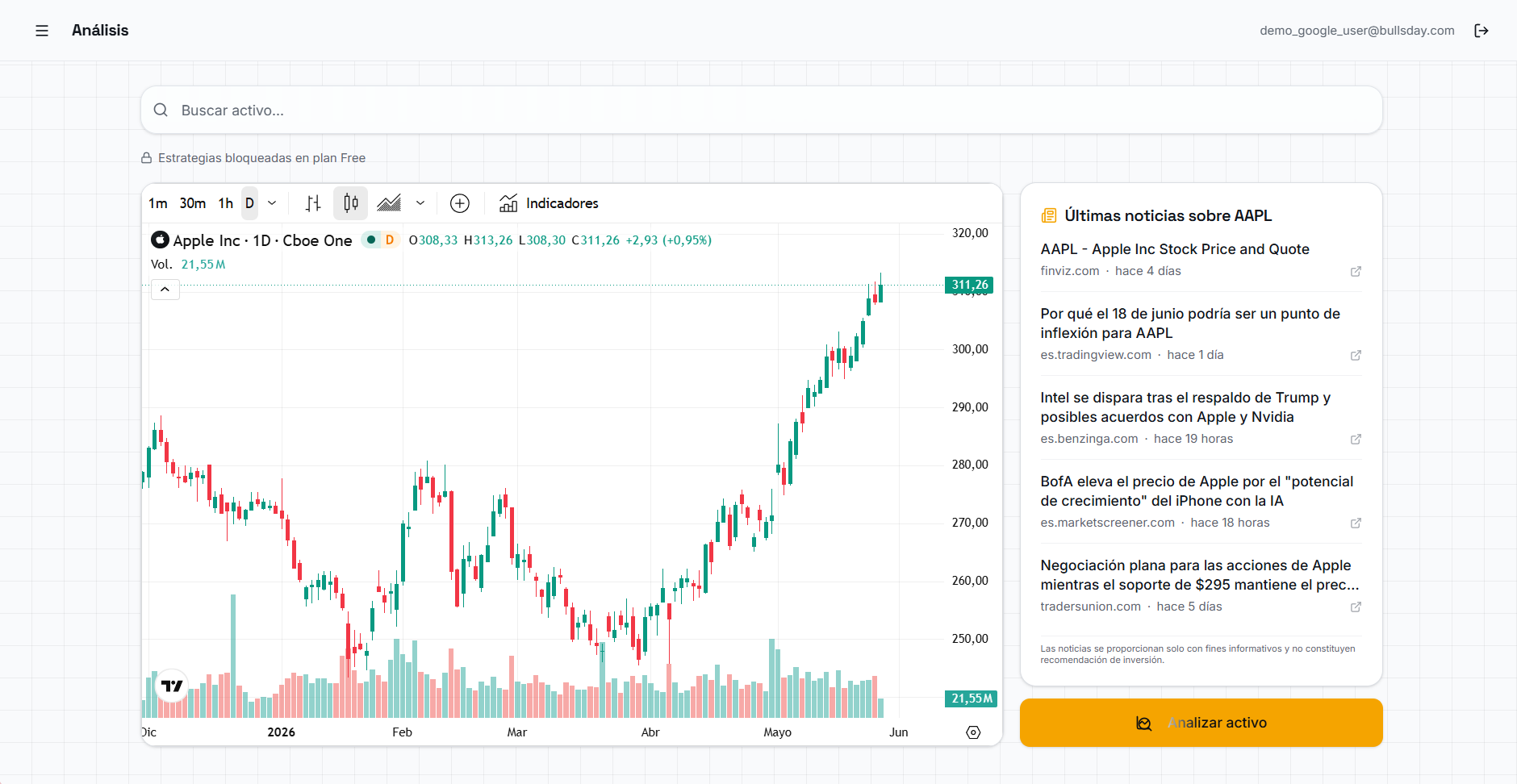Click the green market status dot
Viewport: 1517px width, 784px height.
pyautogui.click(x=371, y=240)
